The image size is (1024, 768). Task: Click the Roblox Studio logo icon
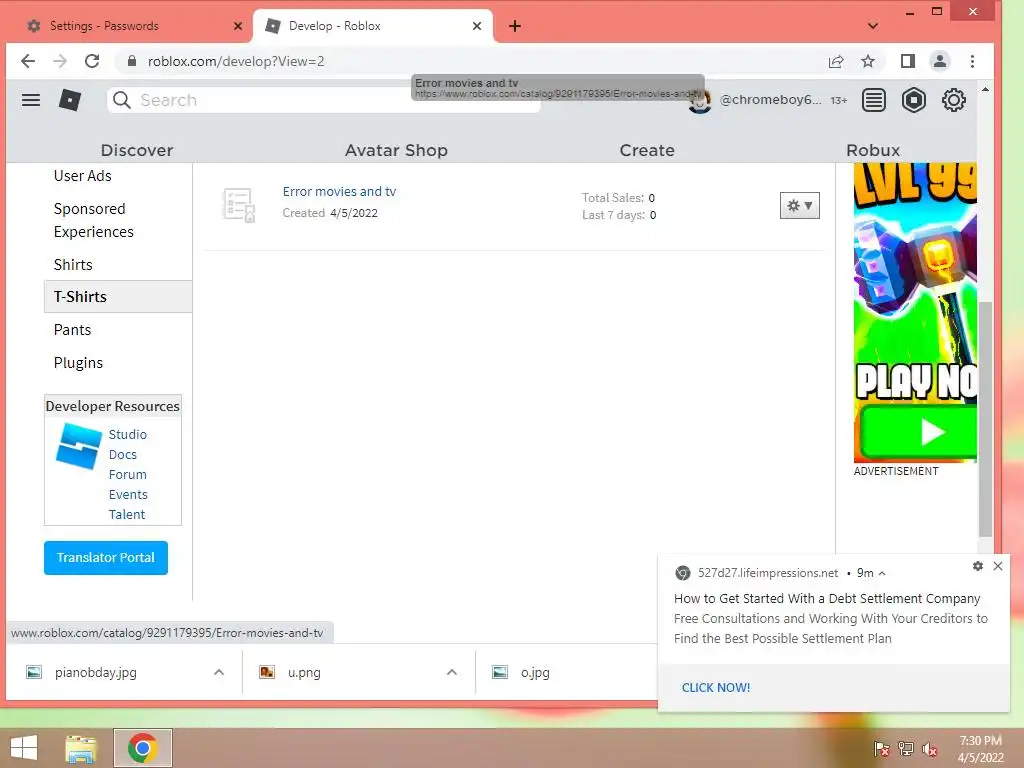pyautogui.click(x=79, y=446)
